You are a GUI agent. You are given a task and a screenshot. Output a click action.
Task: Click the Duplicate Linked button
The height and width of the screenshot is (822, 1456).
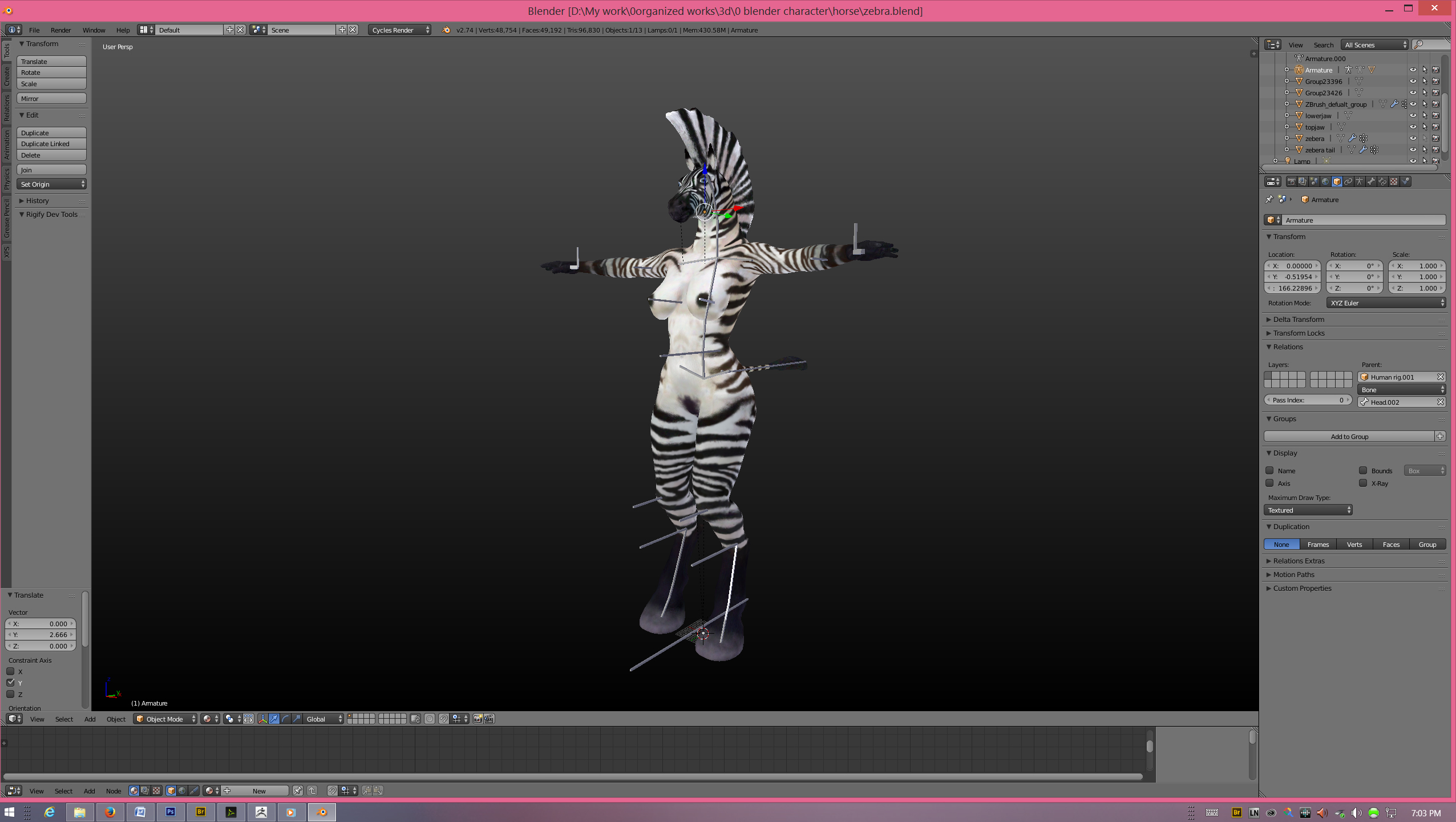[x=51, y=144]
